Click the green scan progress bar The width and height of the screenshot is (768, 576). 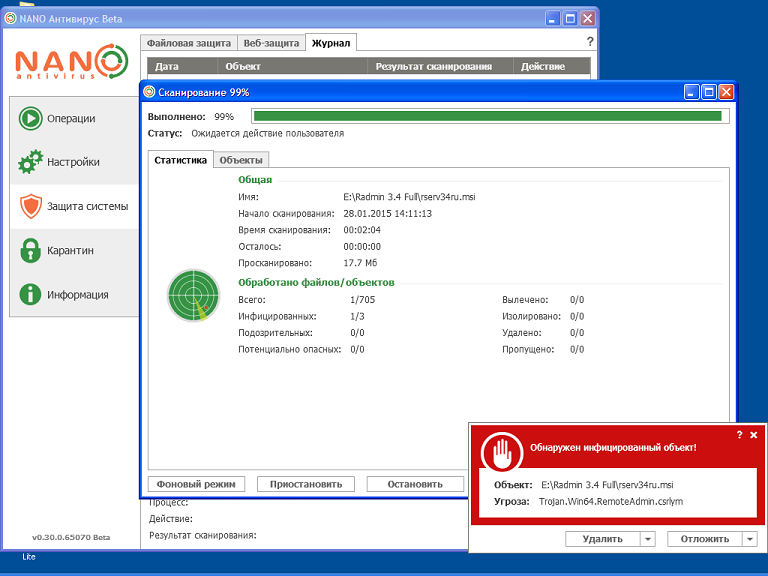pyautogui.click(x=487, y=116)
